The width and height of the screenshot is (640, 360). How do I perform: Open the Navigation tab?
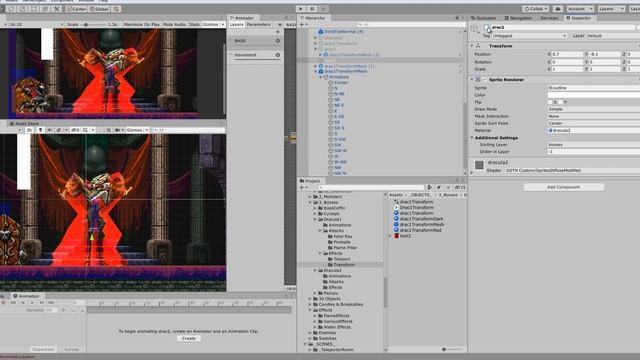click(518, 18)
